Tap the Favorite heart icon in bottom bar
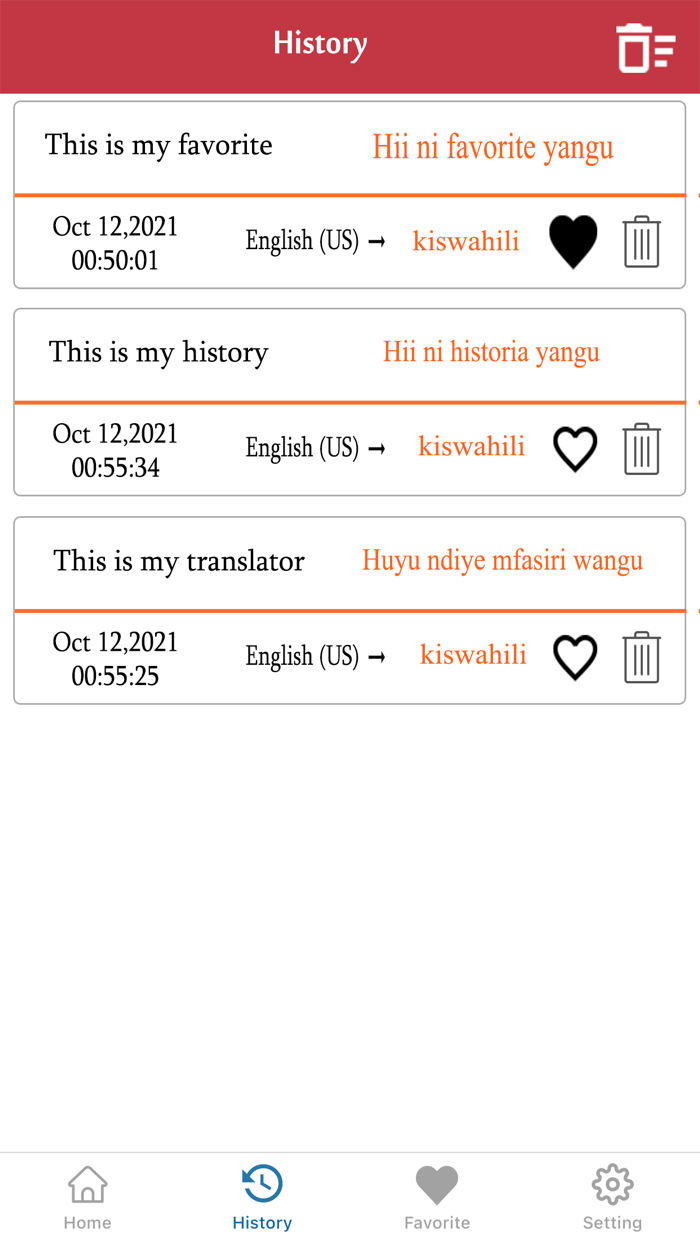This screenshot has height=1244, width=700. point(437,1183)
